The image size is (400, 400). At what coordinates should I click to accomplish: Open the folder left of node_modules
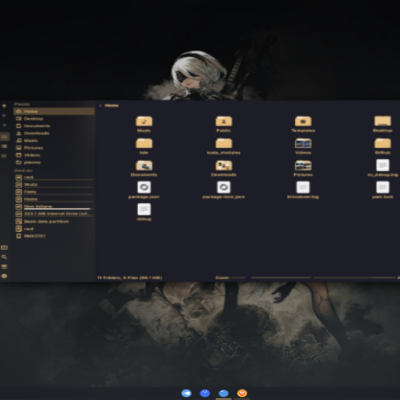point(144,146)
